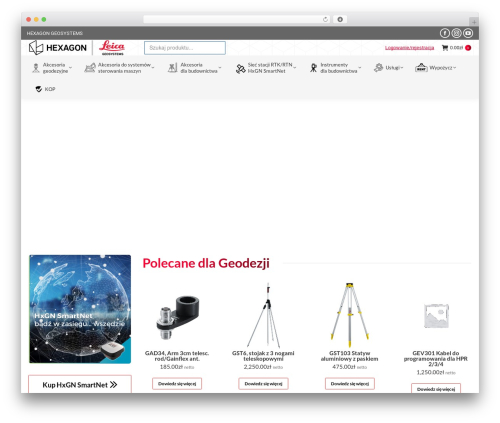Click the HxGN SmartNet satellite icon
Screen dimensions: 500x423
click(x=240, y=69)
